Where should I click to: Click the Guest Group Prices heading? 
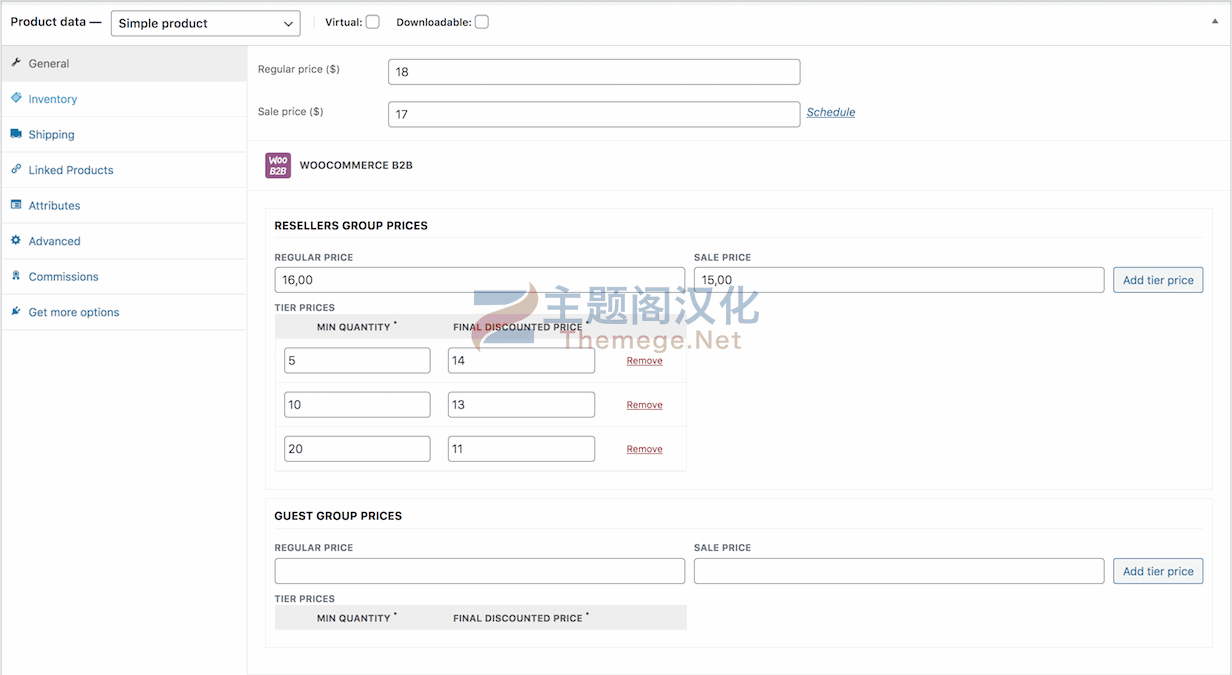point(338,516)
